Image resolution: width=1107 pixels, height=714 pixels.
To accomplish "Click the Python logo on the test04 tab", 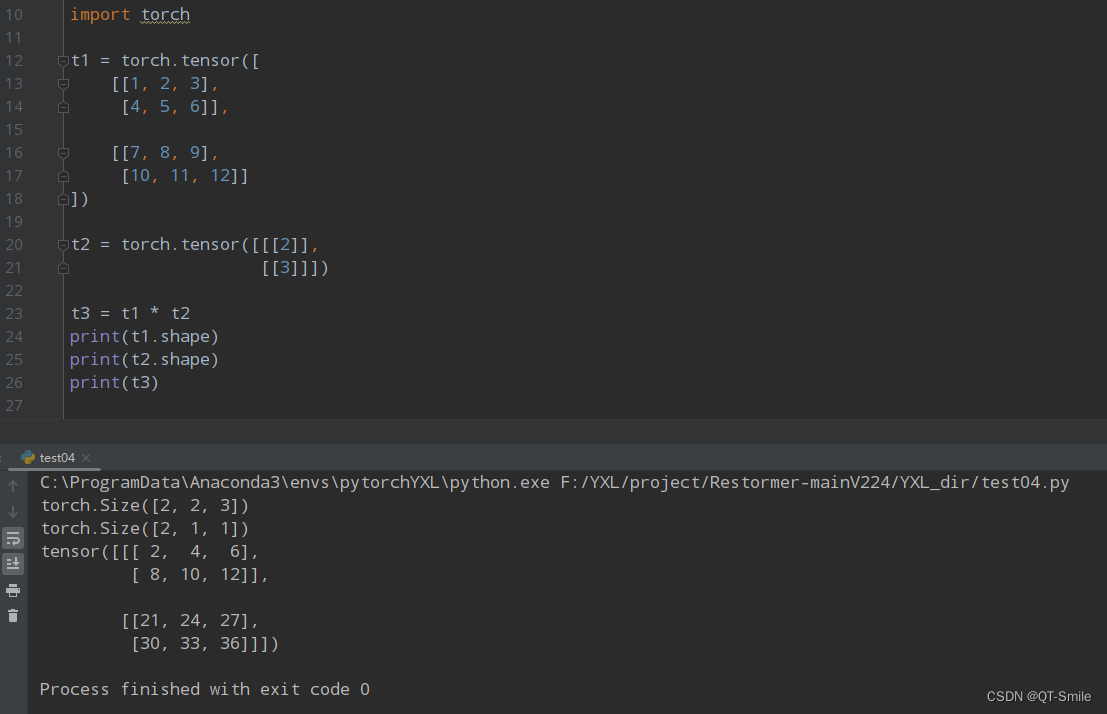I will tap(26, 458).
